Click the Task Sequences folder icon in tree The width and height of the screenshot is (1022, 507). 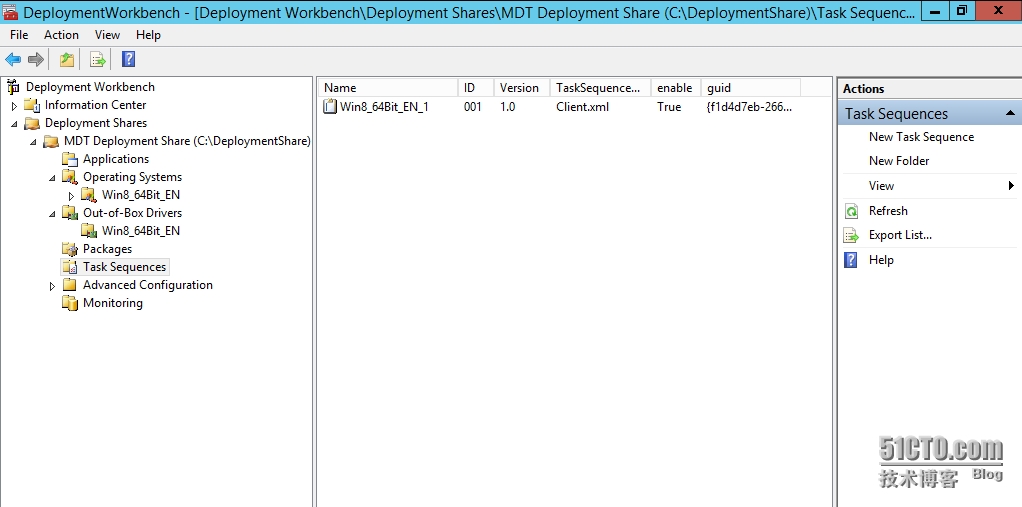70,267
